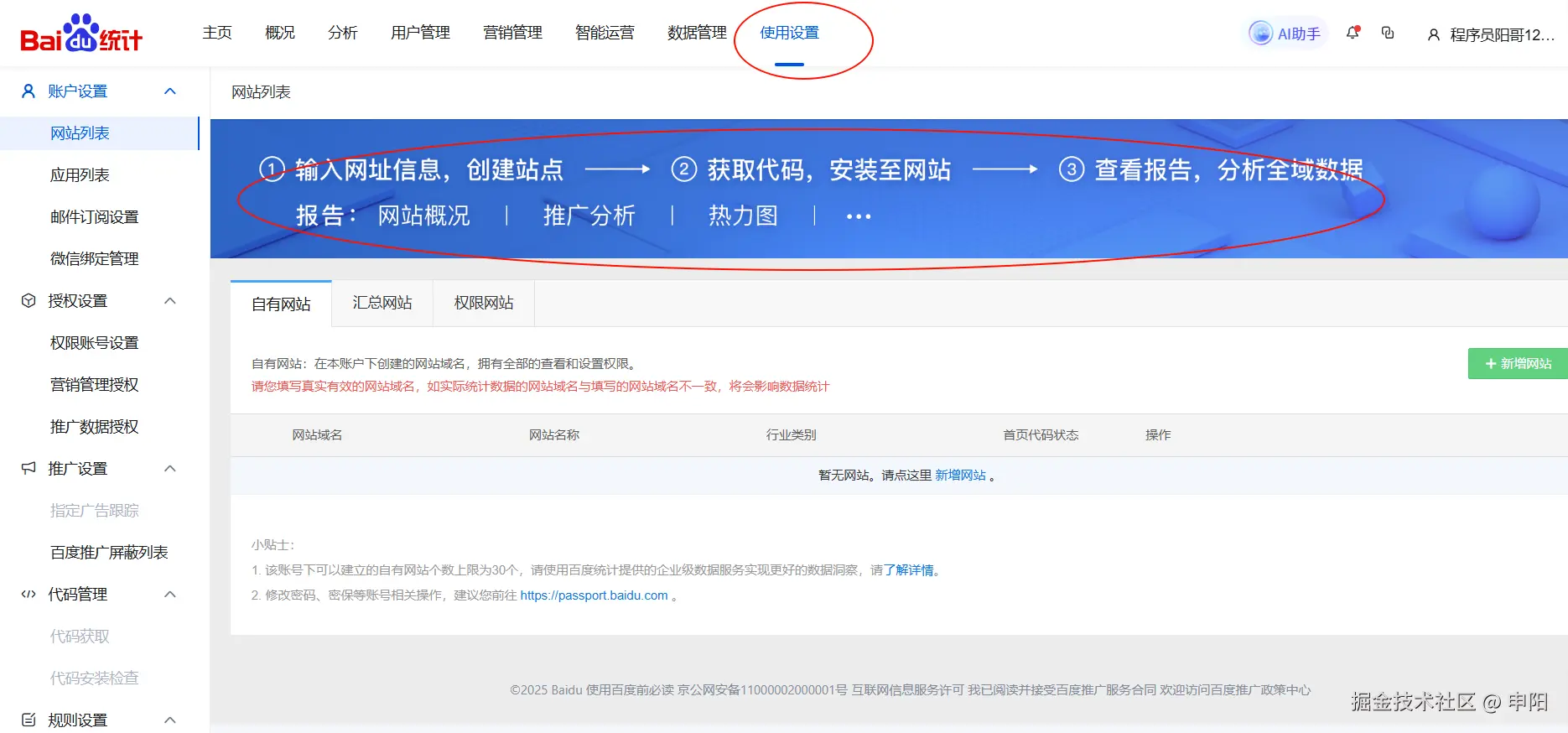Screen dimensions: 1568x733
Task: Collapse the 账户设置 section chevron
Action: [x=170, y=91]
